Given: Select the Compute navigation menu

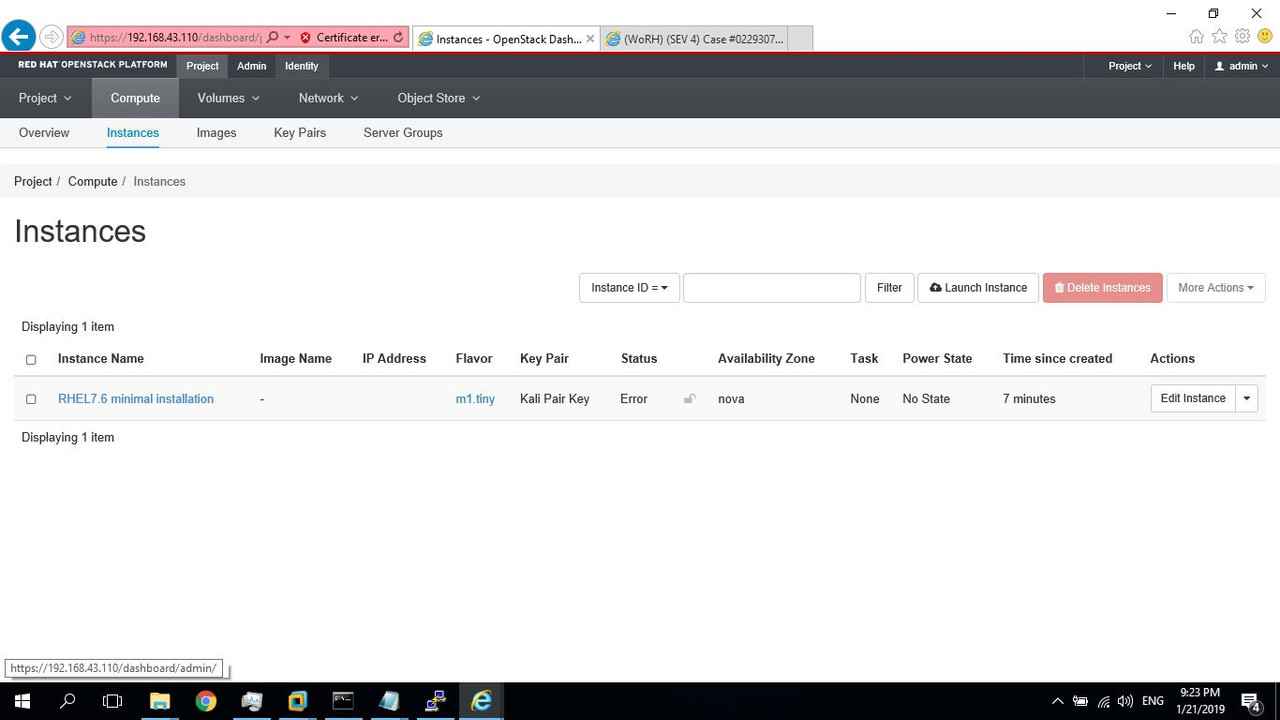Looking at the screenshot, I should pos(135,98).
